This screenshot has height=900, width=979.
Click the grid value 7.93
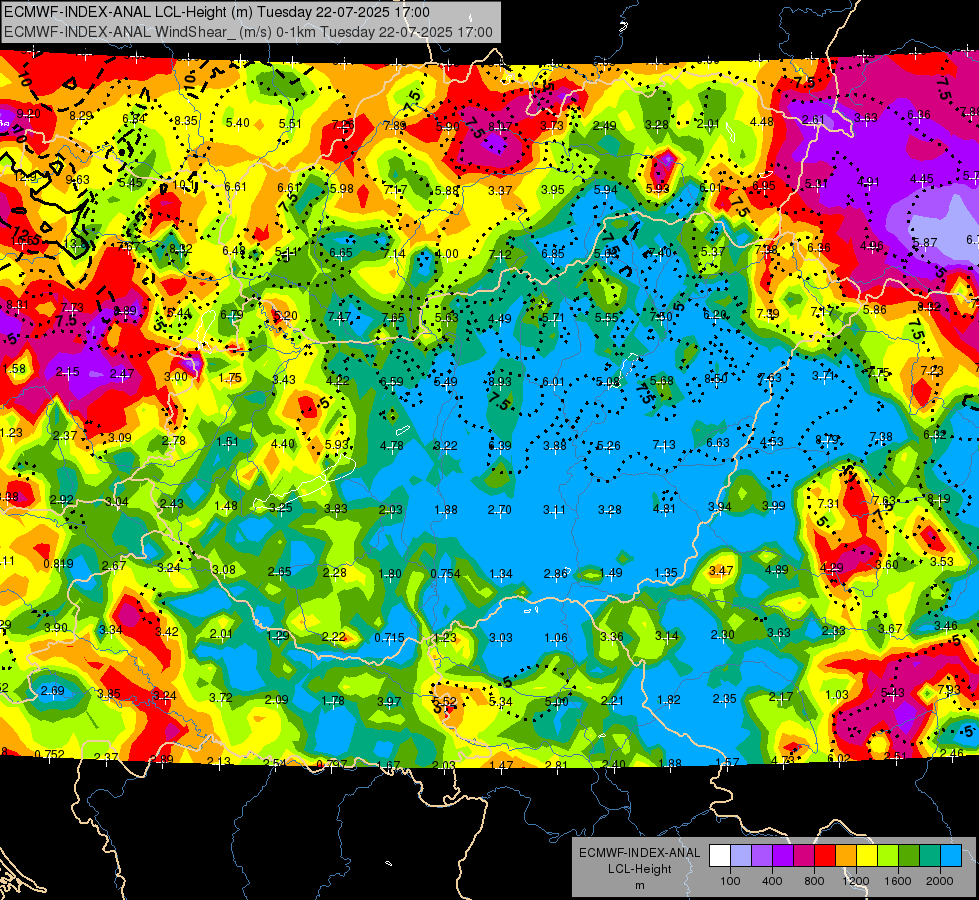click(948, 690)
